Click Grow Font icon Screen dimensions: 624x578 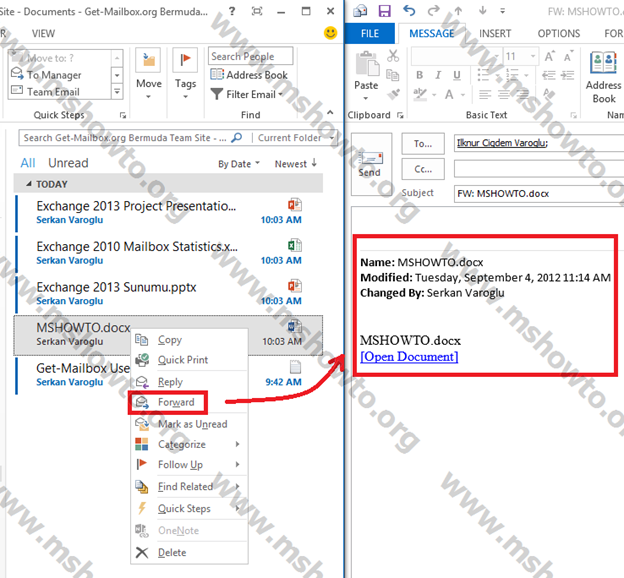[x=550, y=56]
